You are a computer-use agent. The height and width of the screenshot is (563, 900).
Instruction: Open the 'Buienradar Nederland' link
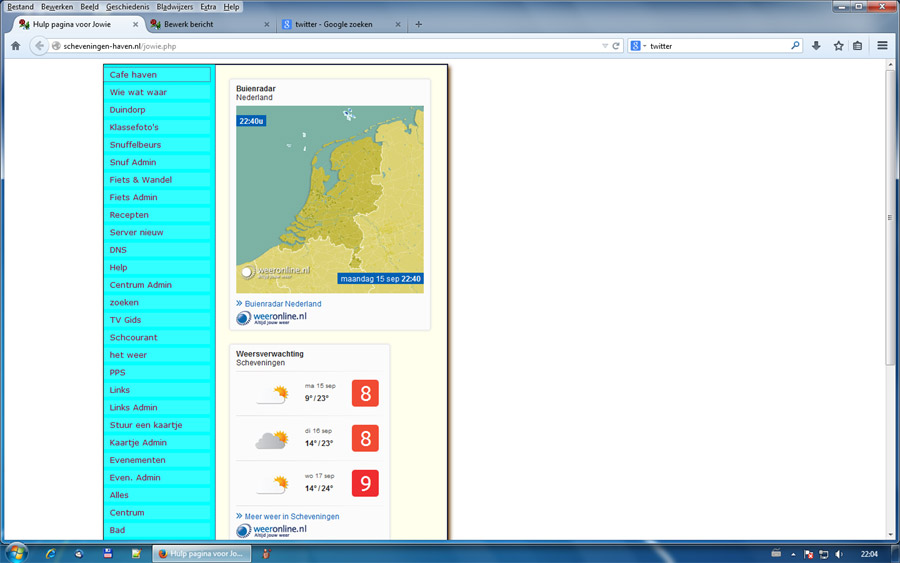pyautogui.click(x=283, y=304)
